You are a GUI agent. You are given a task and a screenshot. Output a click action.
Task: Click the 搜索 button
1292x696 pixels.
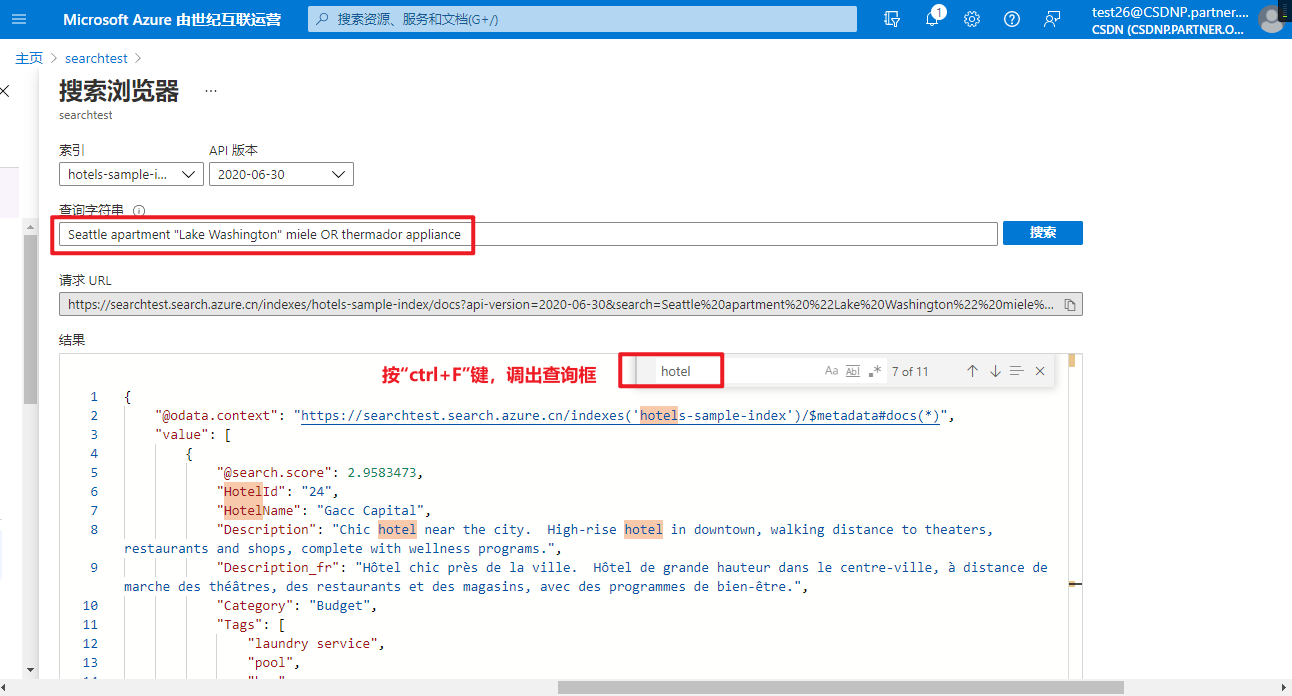[x=1042, y=232]
